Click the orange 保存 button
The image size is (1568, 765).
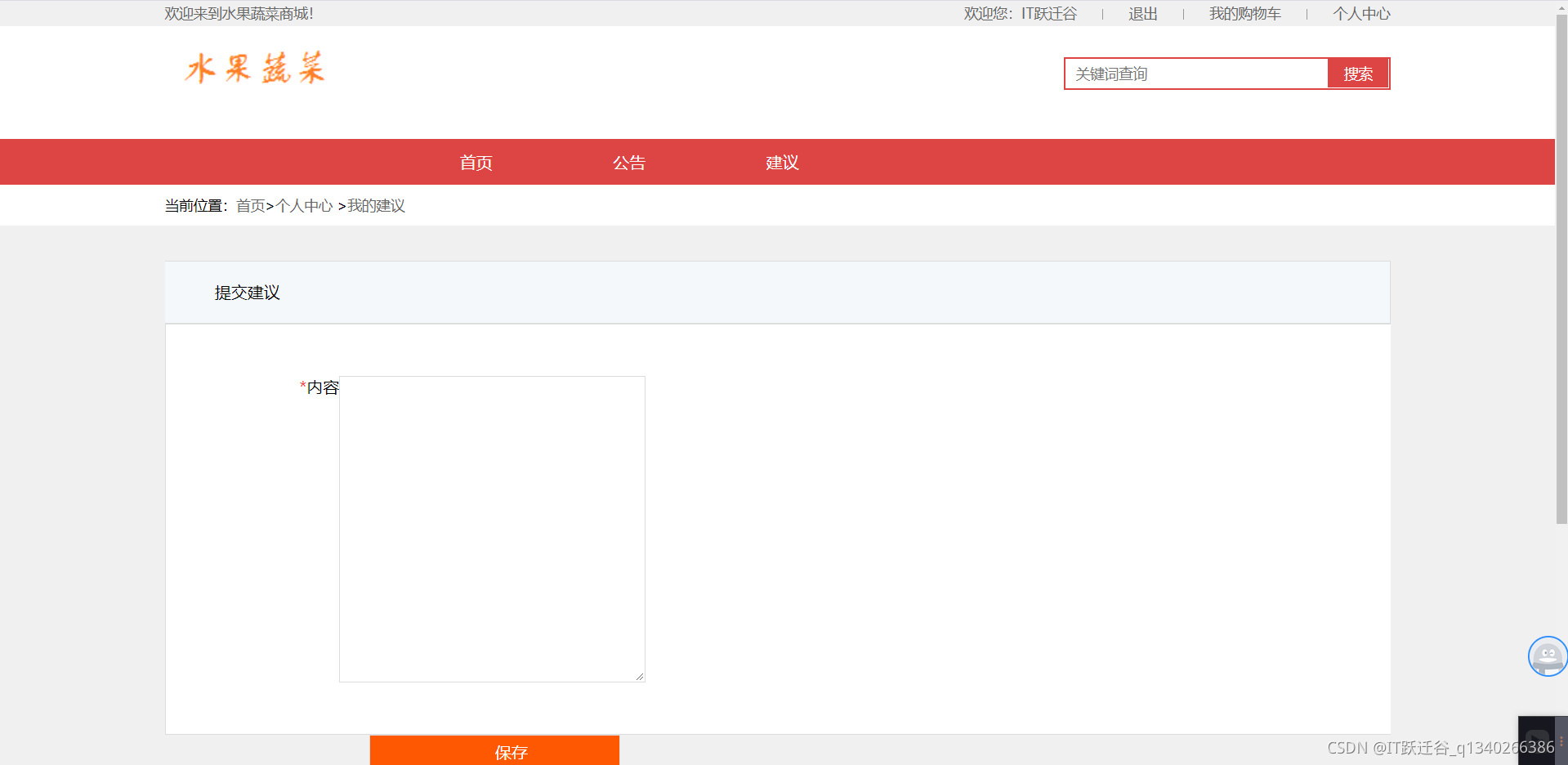click(494, 750)
